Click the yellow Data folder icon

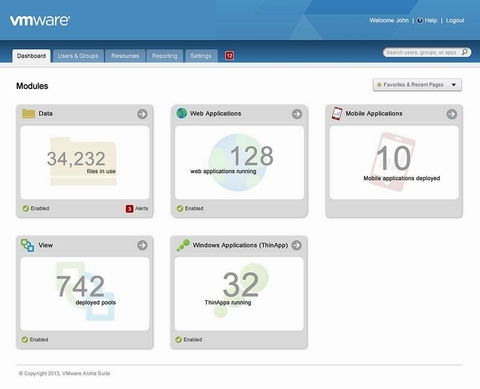pyautogui.click(x=28, y=114)
